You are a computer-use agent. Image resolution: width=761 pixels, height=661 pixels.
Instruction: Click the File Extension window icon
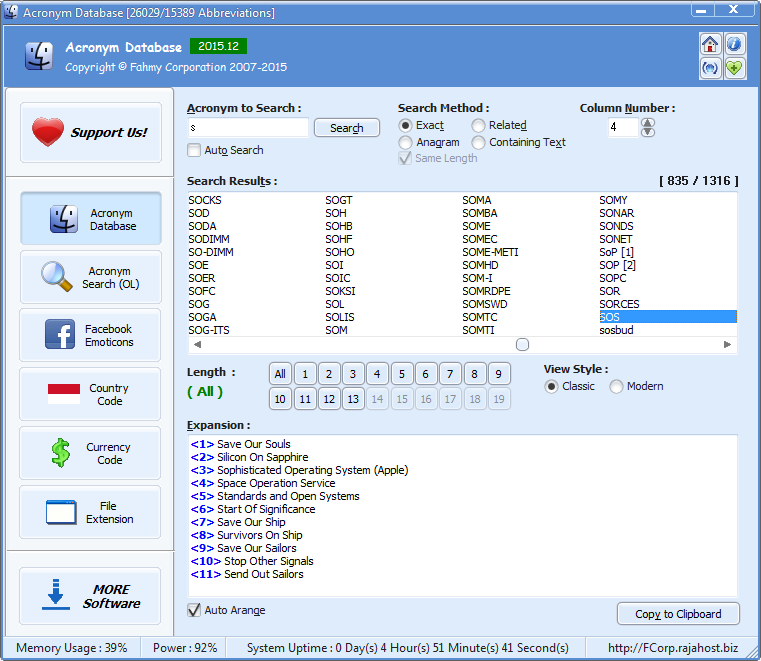point(61,512)
